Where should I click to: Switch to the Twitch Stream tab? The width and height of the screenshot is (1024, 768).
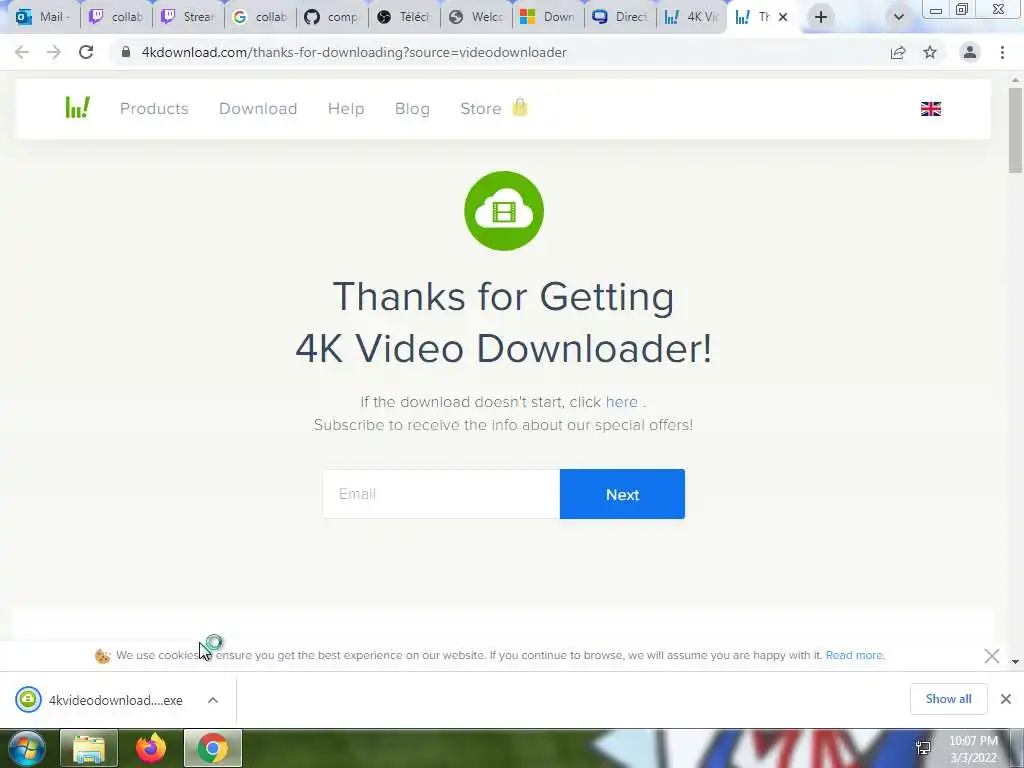(x=188, y=17)
